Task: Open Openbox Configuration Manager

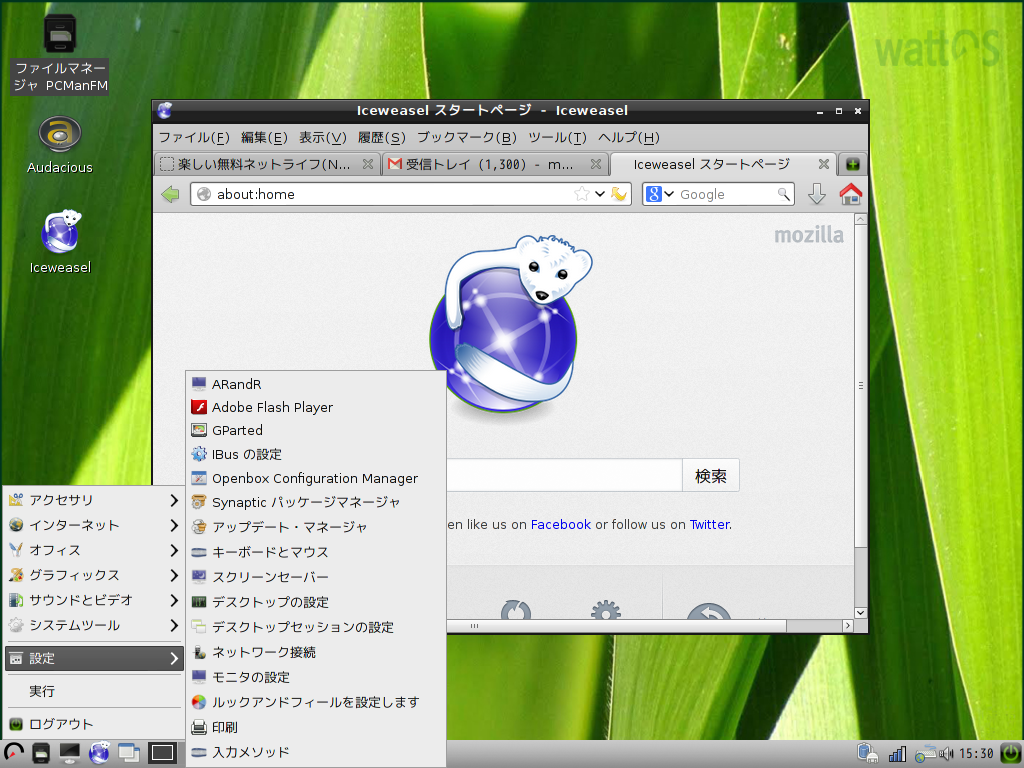Action: click(316, 479)
